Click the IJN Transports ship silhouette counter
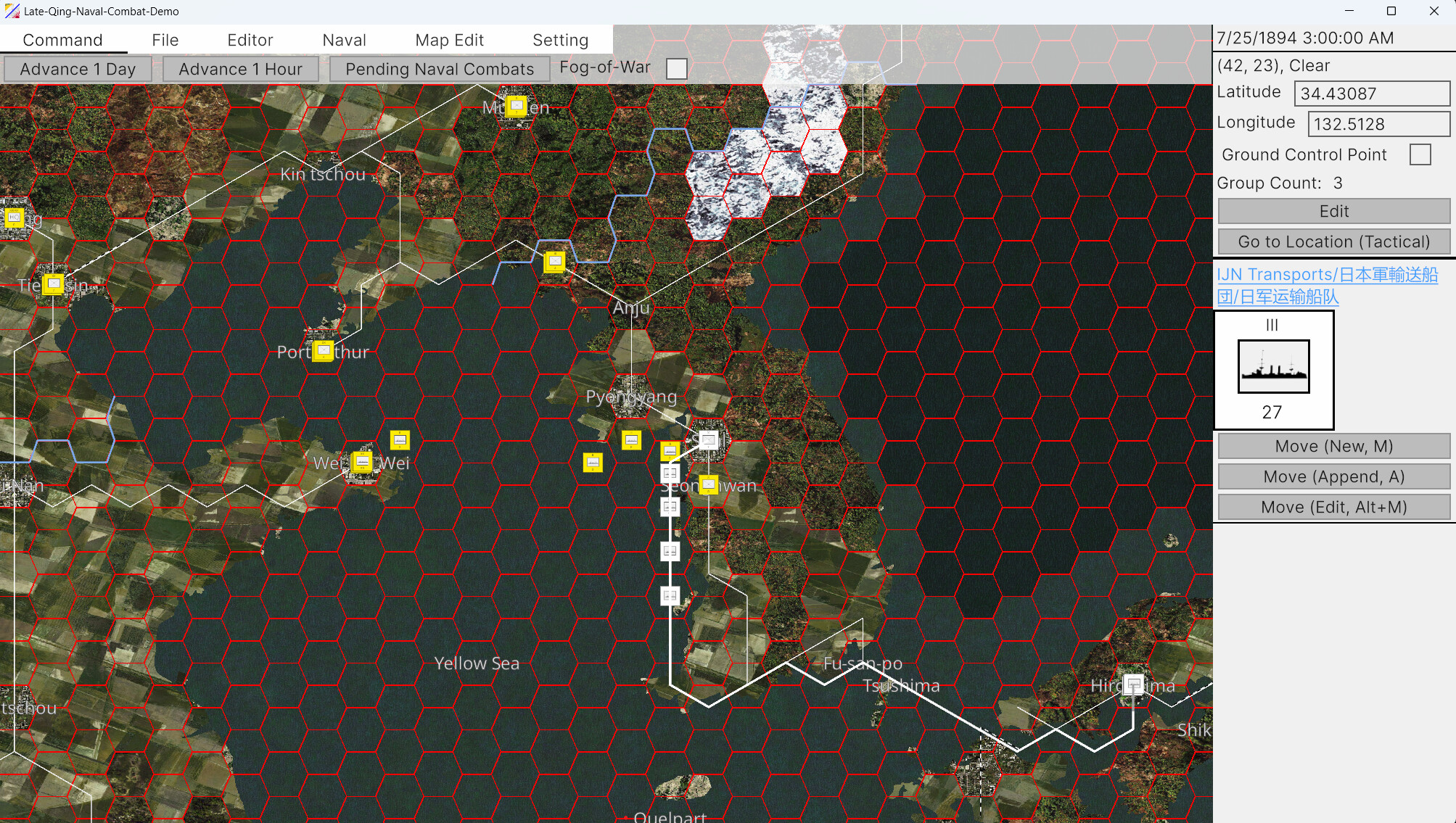The width and height of the screenshot is (1456, 823). click(1272, 368)
